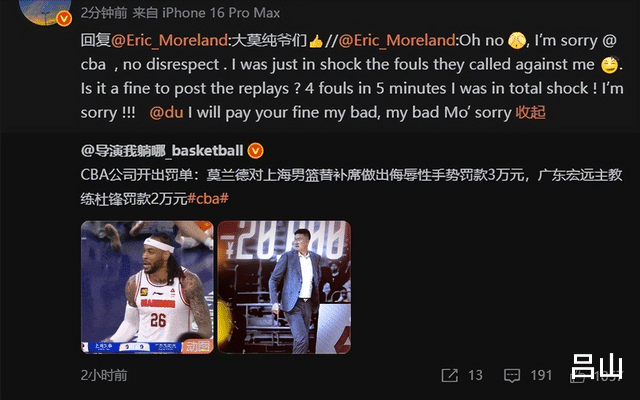Click the 2小时前 timestamp of the original post

pos(104,376)
